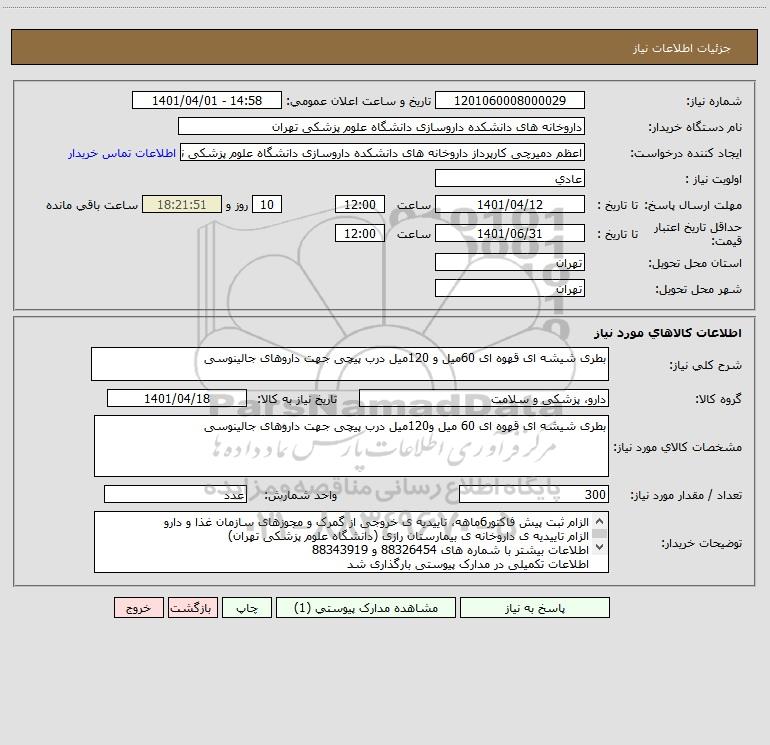Click the جزئیات اطلاعات نیاز header title

click(681, 48)
